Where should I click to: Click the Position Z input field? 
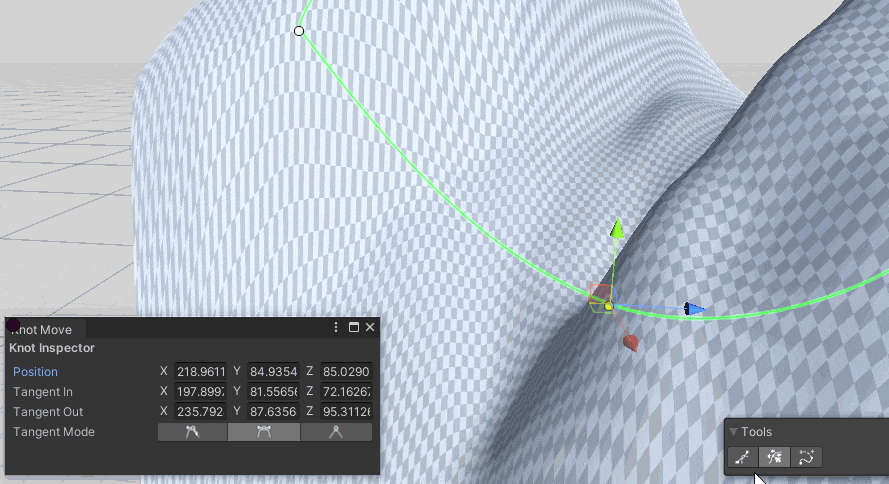[346, 372]
